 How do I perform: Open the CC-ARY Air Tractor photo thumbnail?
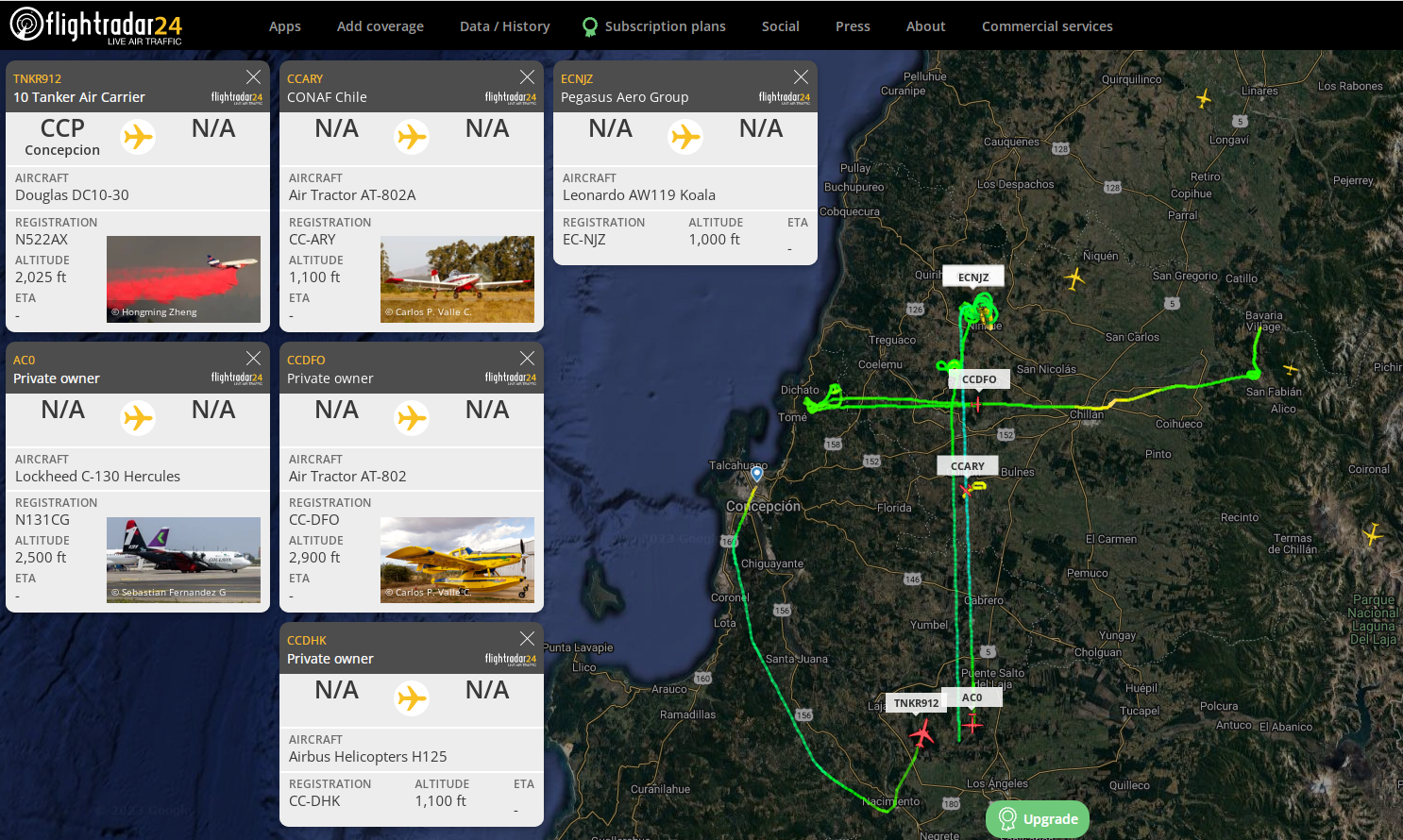pyautogui.click(x=457, y=279)
